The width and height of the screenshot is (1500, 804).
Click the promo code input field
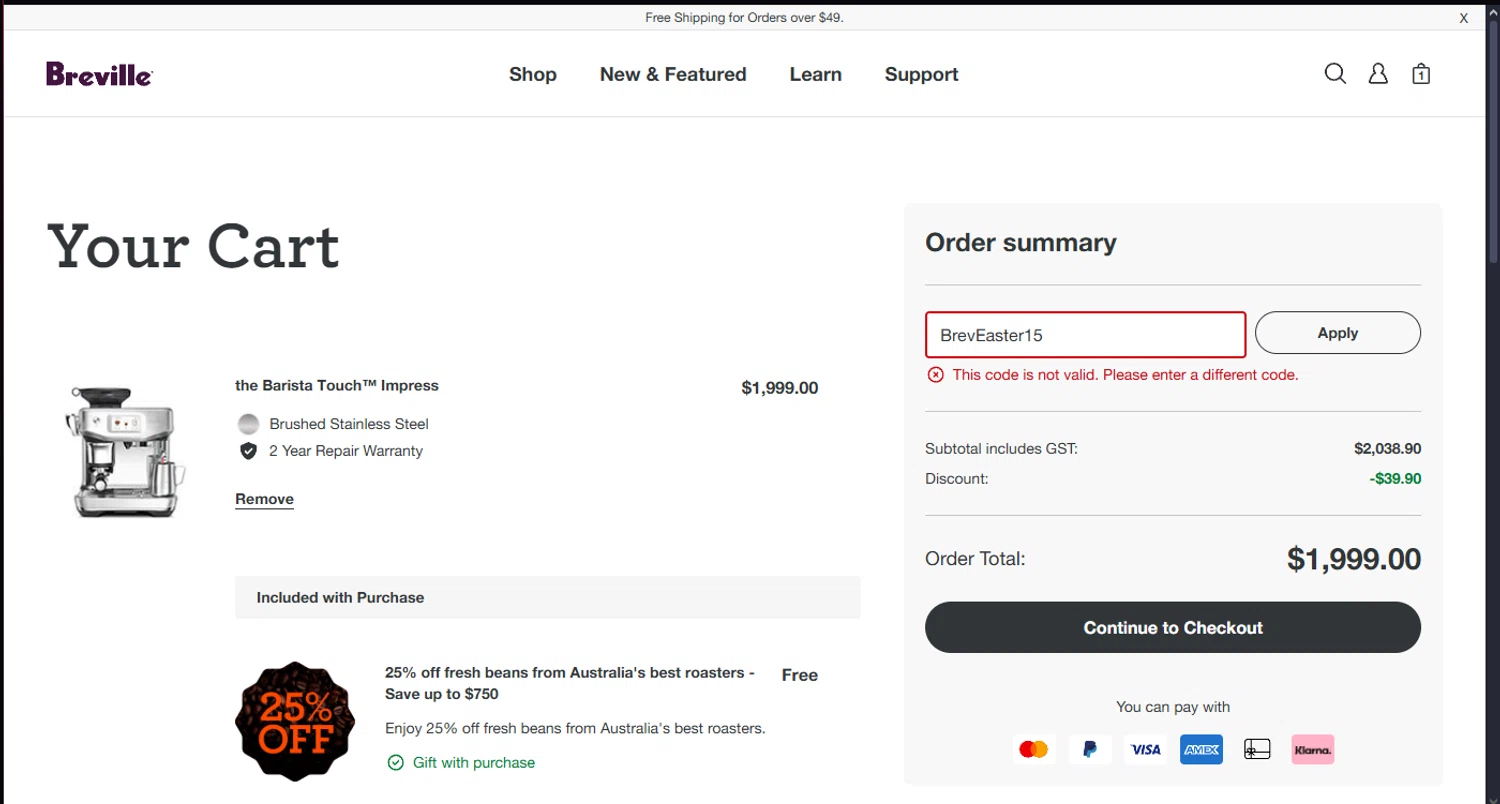tap(1086, 335)
